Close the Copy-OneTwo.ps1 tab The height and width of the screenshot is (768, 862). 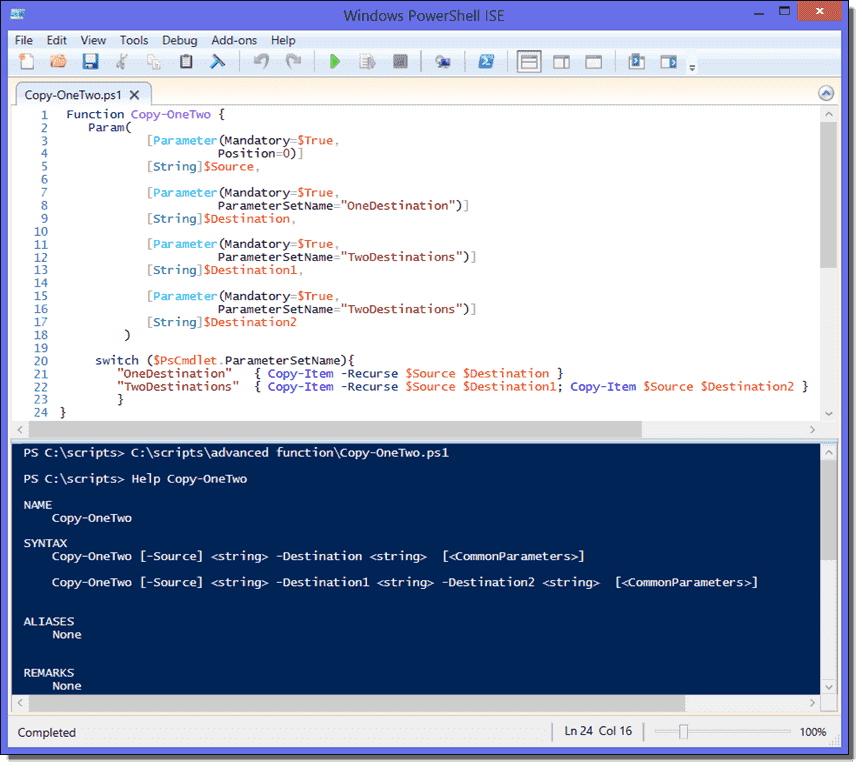point(134,95)
